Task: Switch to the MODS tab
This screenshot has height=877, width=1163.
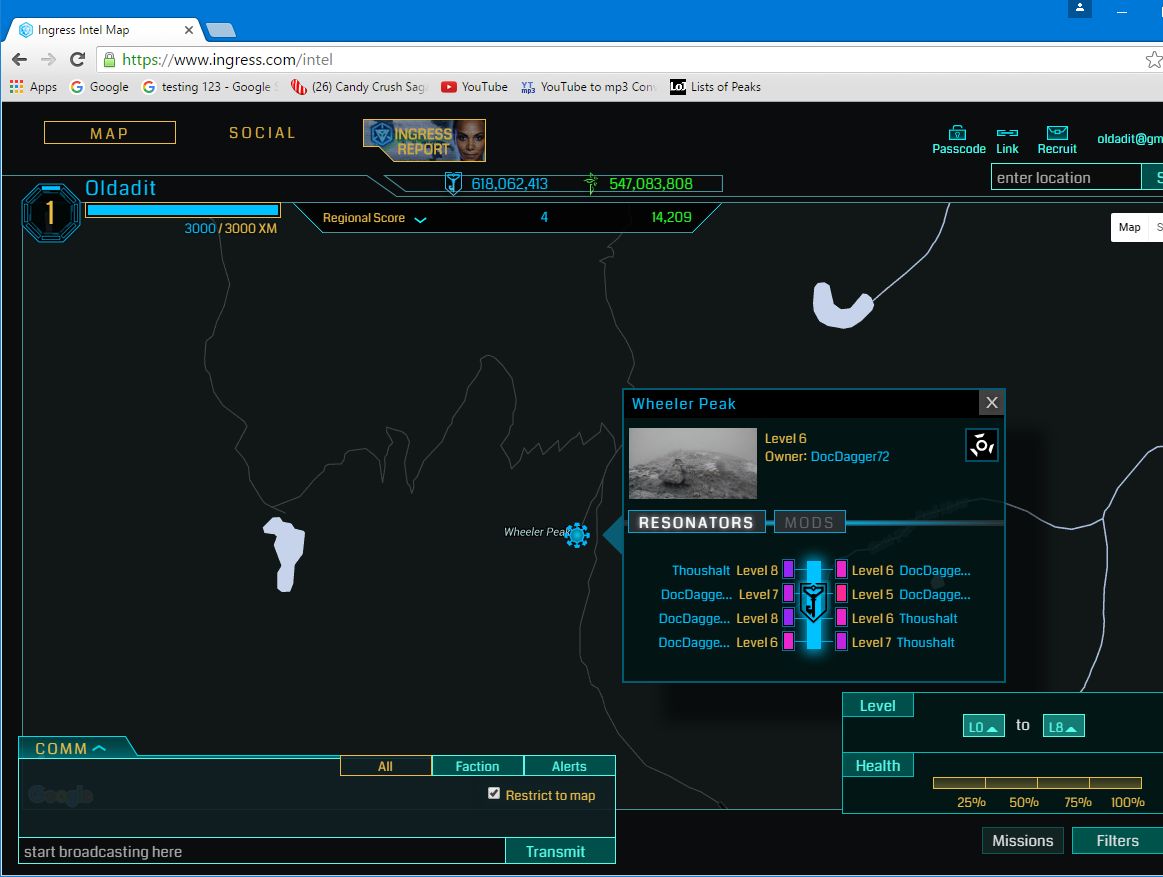Action: (809, 522)
